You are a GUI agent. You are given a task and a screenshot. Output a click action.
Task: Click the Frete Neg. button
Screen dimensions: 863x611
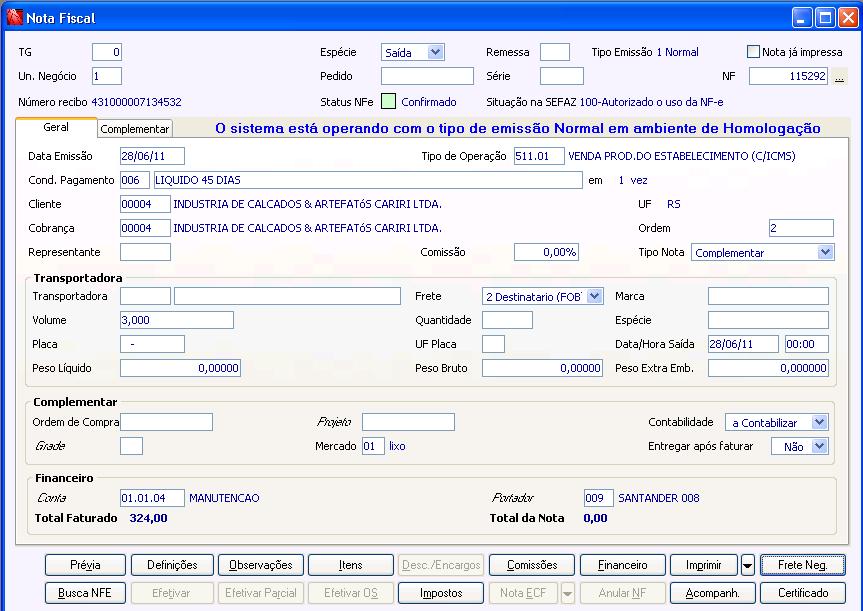(802, 565)
